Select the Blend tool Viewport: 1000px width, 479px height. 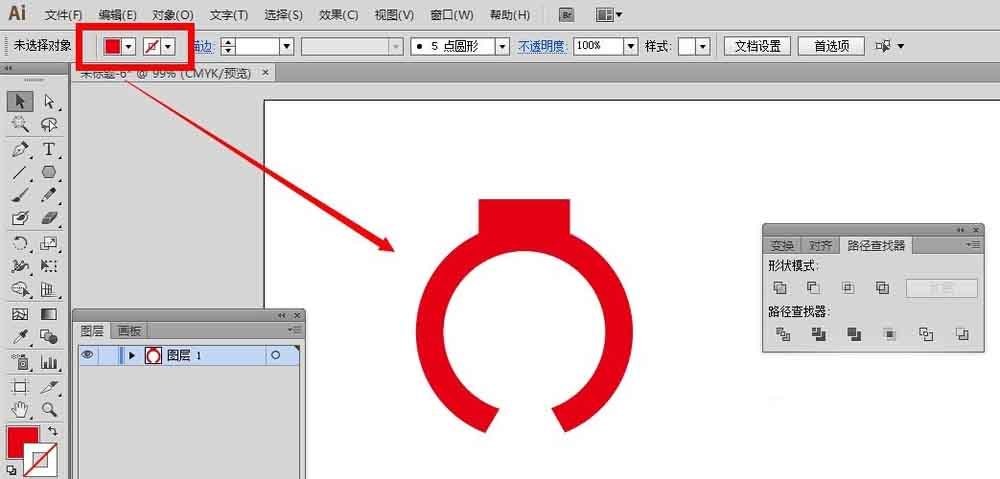pos(48,336)
